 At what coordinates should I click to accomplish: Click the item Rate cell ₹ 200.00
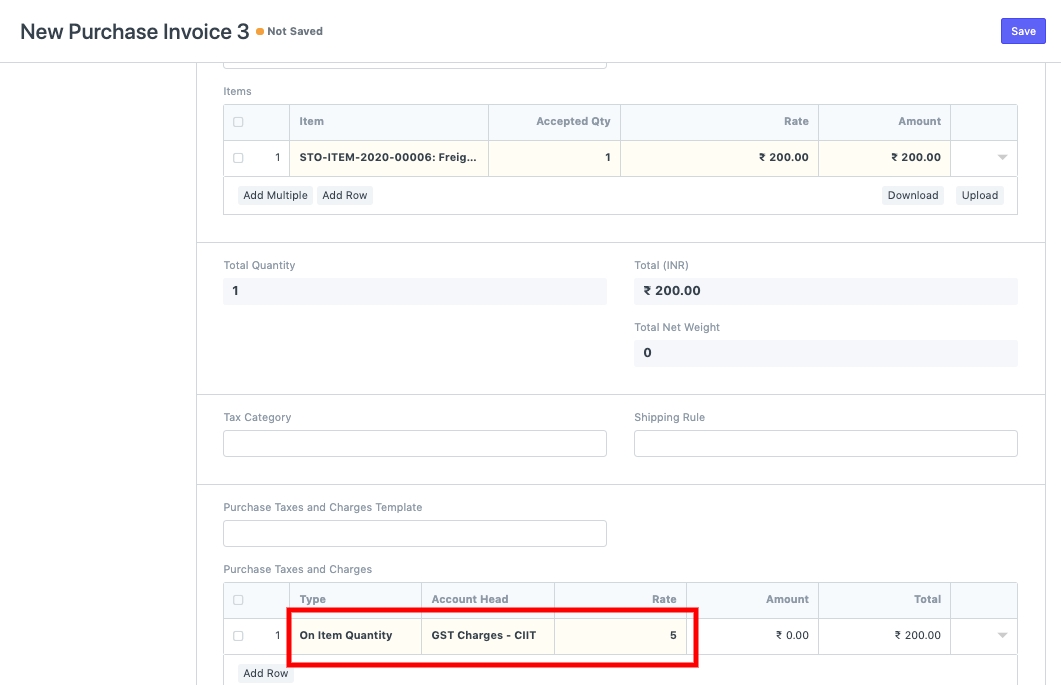719,158
